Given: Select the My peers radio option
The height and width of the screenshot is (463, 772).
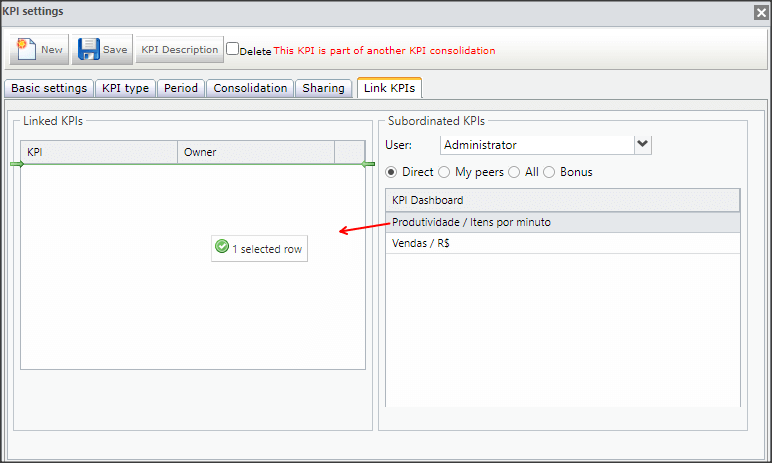Looking at the screenshot, I should pyautogui.click(x=444, y=172).
